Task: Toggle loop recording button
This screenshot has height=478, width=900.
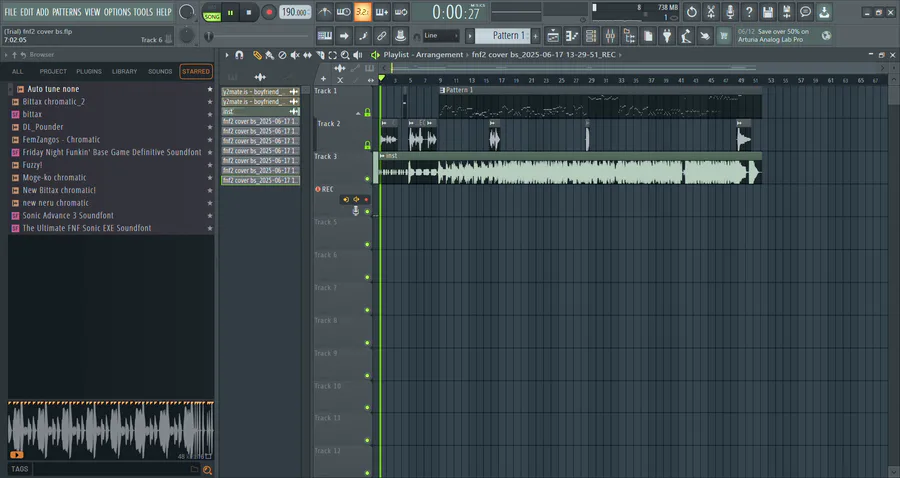Action: pos(401,11)
